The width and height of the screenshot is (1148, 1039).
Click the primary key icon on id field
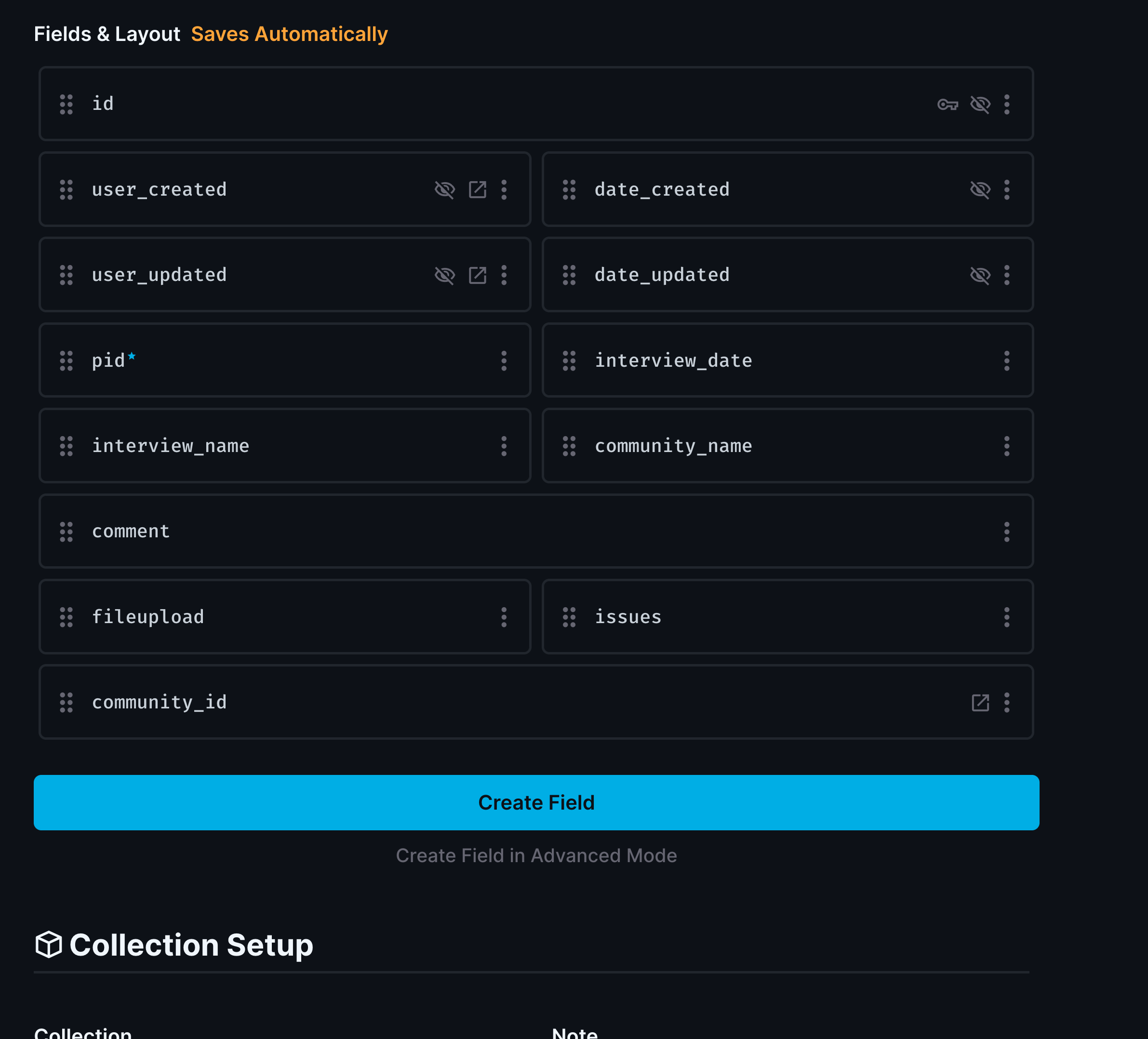(948, 104)
